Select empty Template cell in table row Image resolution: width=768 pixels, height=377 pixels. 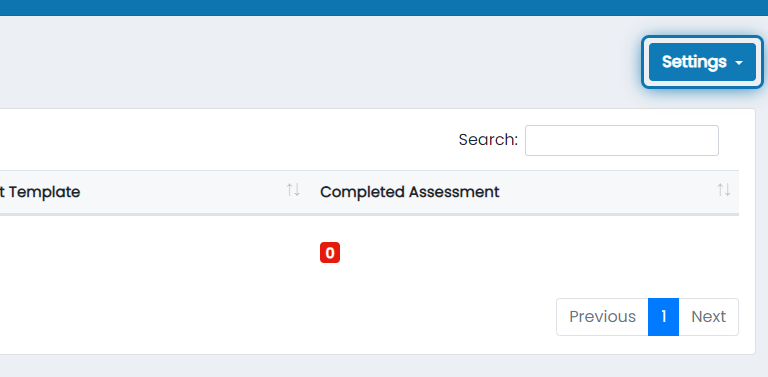[155, 253]
